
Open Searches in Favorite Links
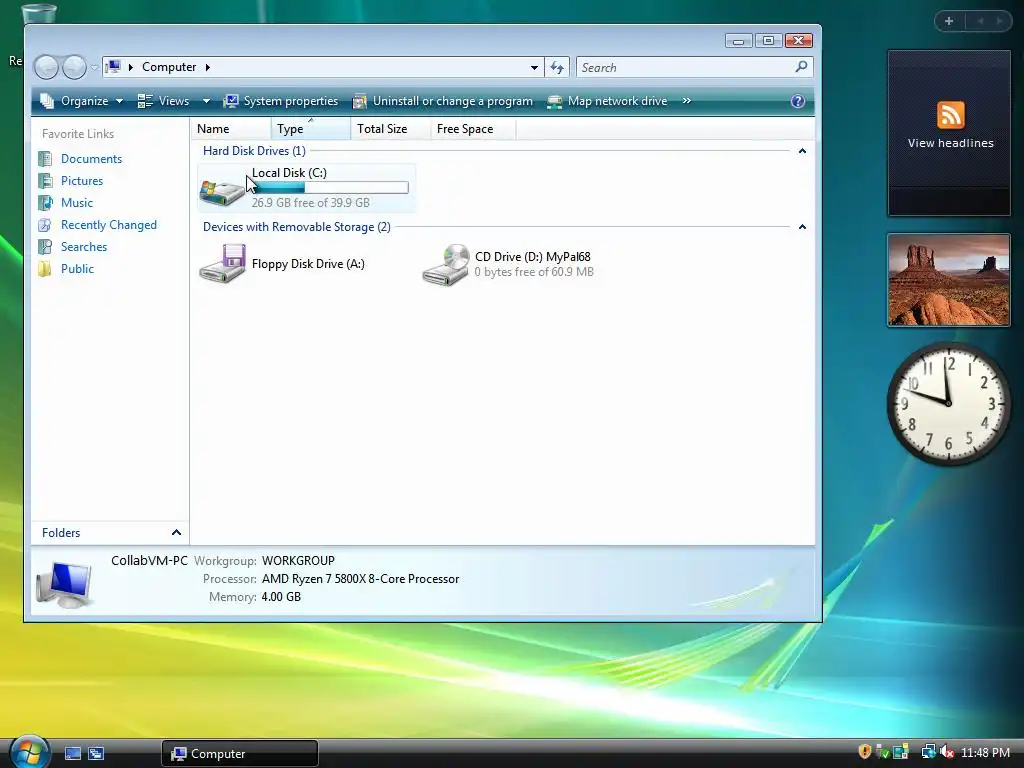(84, 247)
